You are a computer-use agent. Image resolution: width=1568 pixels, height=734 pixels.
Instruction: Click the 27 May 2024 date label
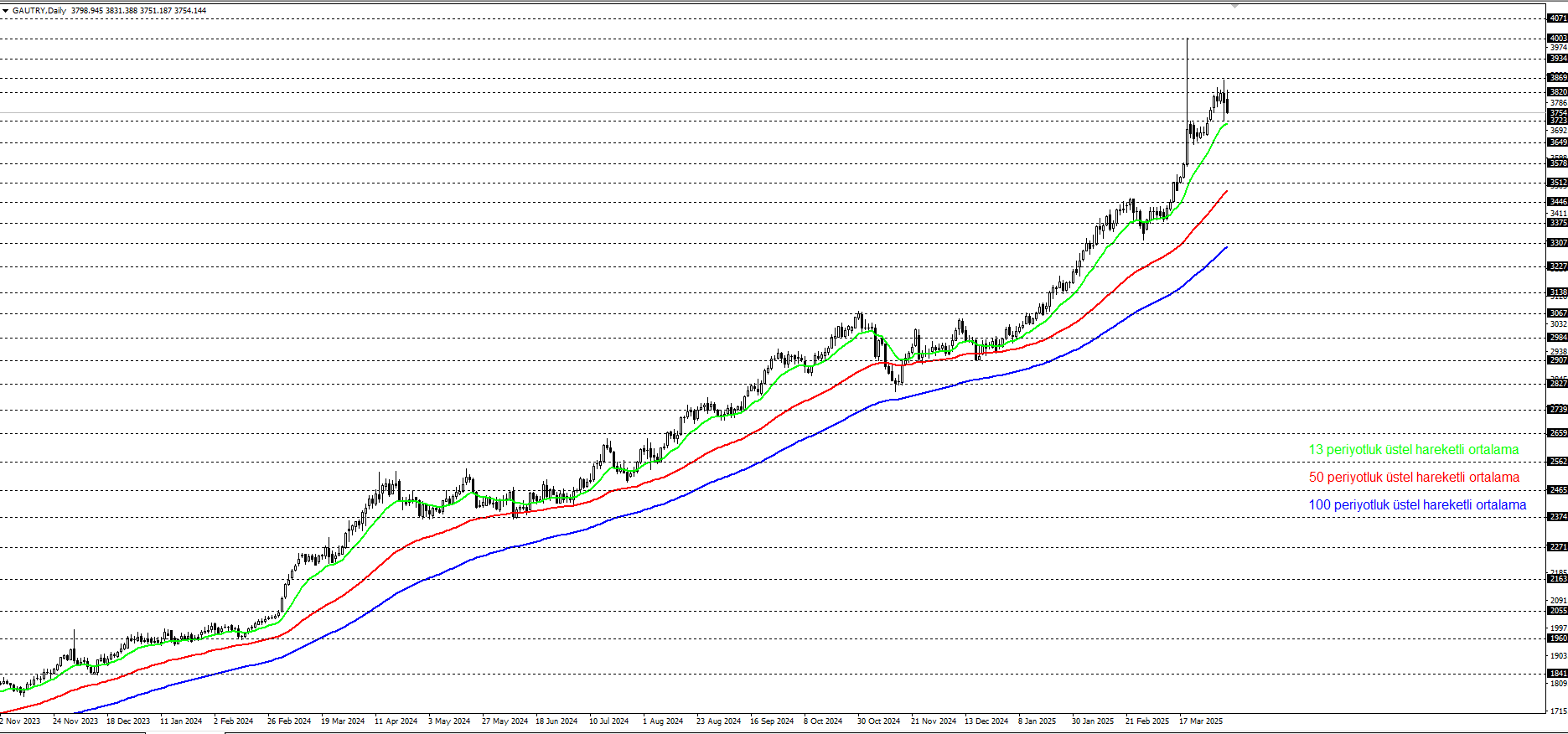[x=505, y=721]
